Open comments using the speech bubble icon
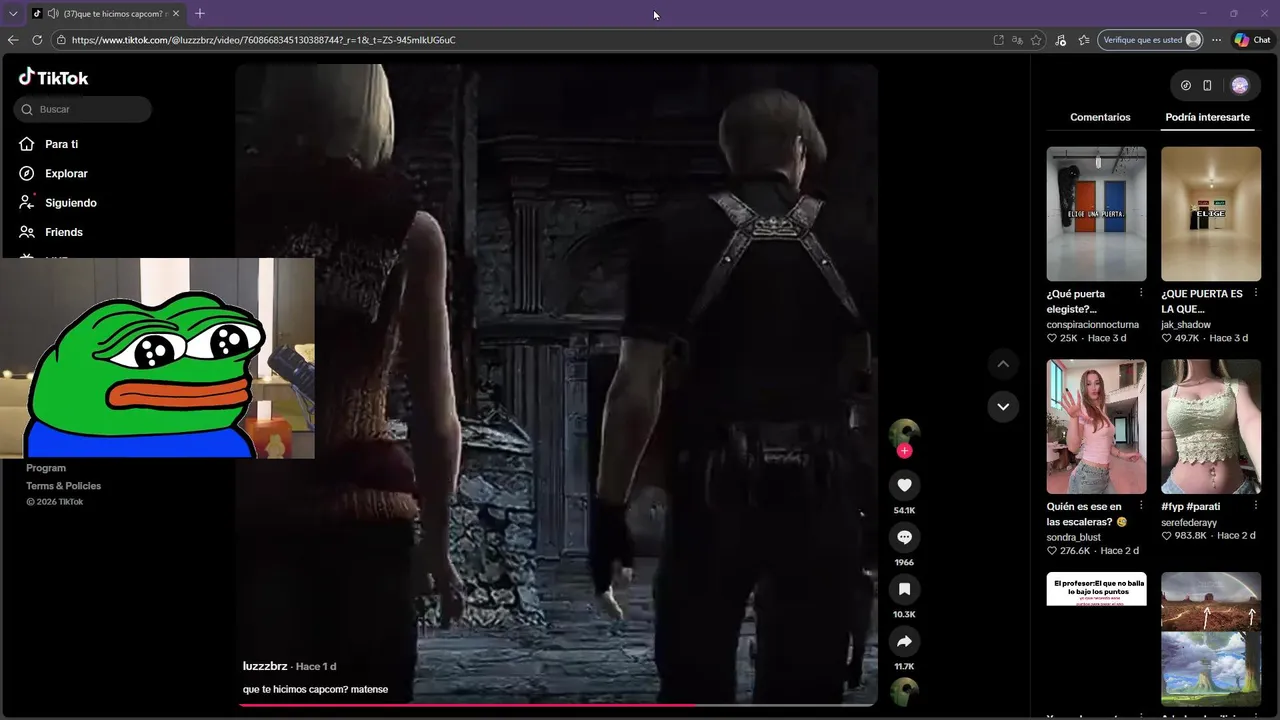The height and width of the screenshot is (720, 1280). (x=904, y=537)
